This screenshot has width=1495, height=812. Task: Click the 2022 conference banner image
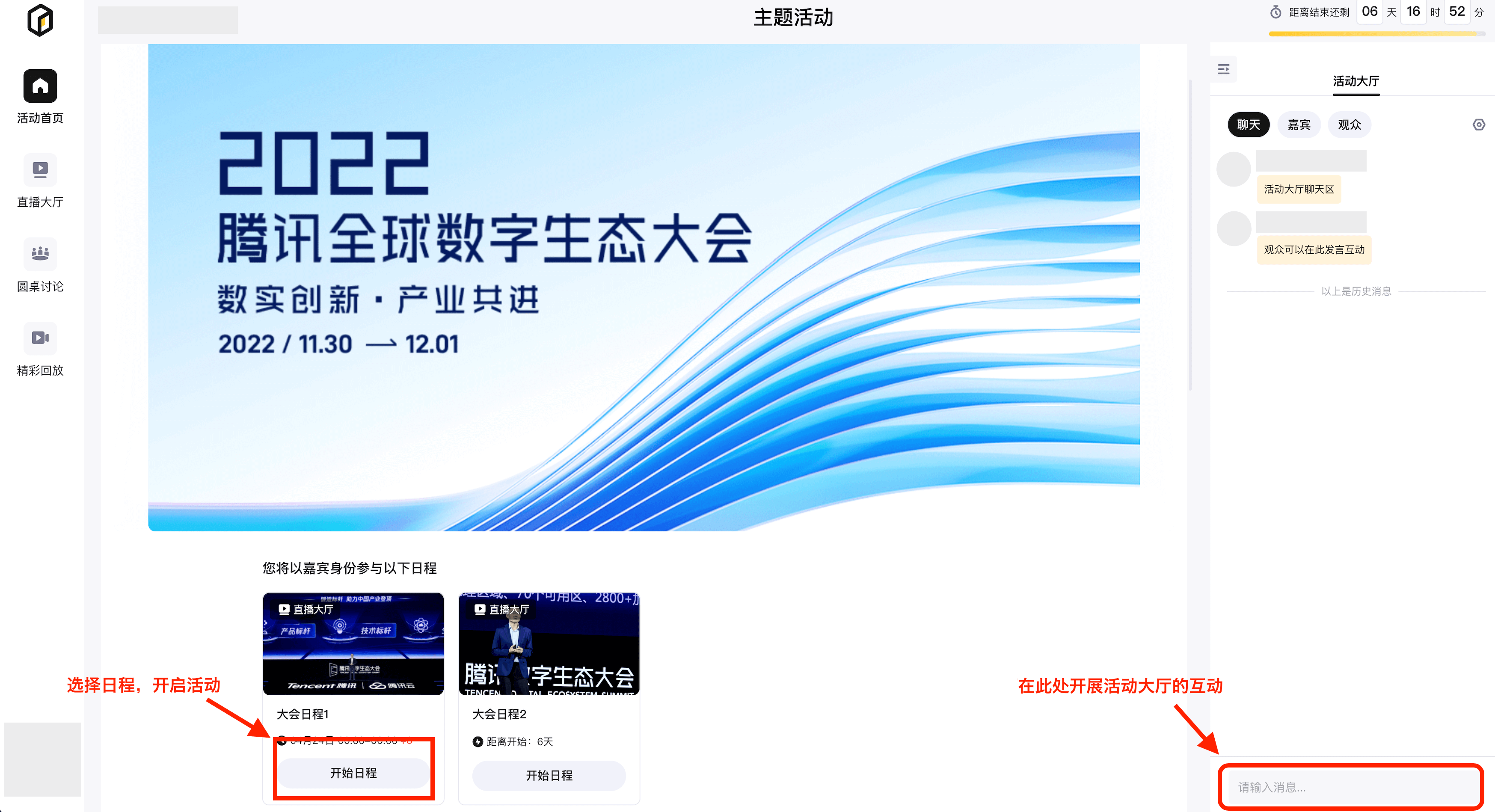coord(644,287)
